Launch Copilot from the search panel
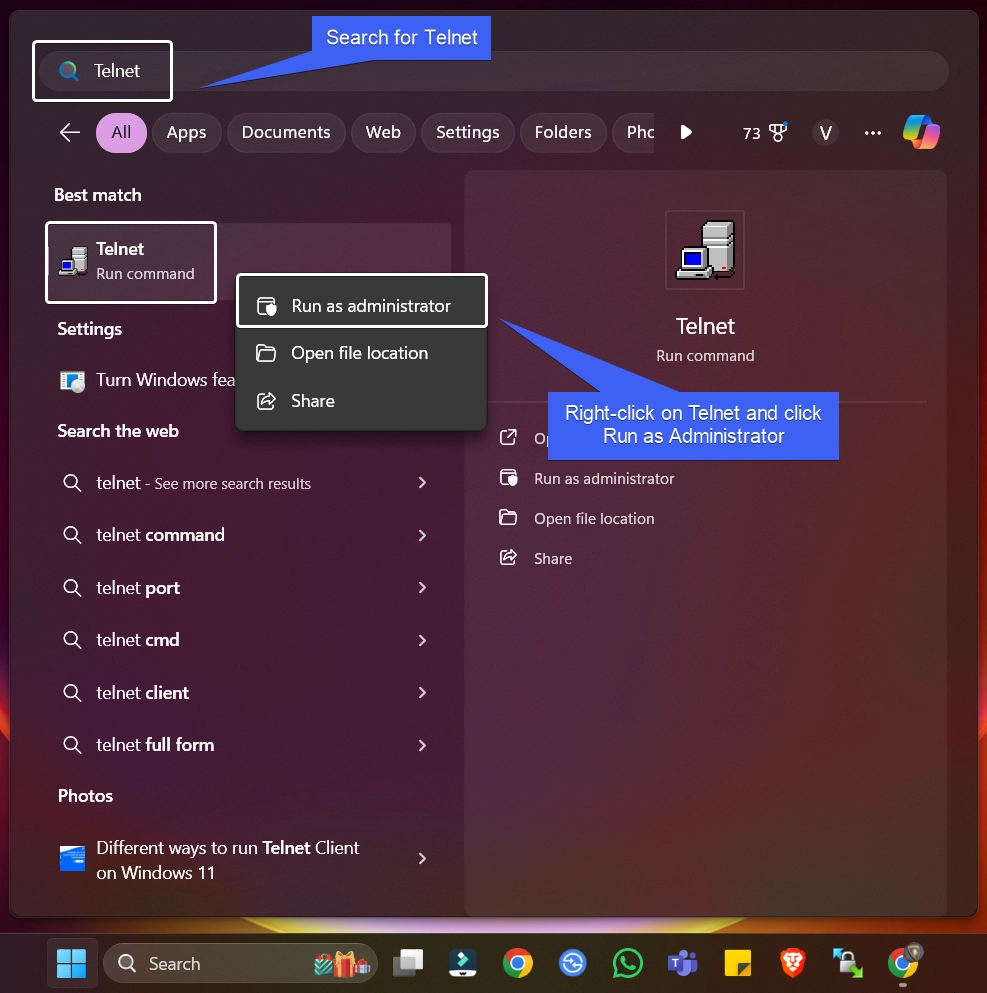This screenshot has width=987, height=993. (921, 132)
